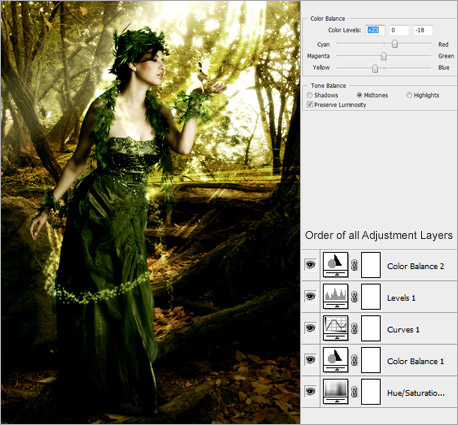Viewport: 458px width, 425px height.
Task: Click the chain link on Curves 1
Action: (x=355, y=328)
